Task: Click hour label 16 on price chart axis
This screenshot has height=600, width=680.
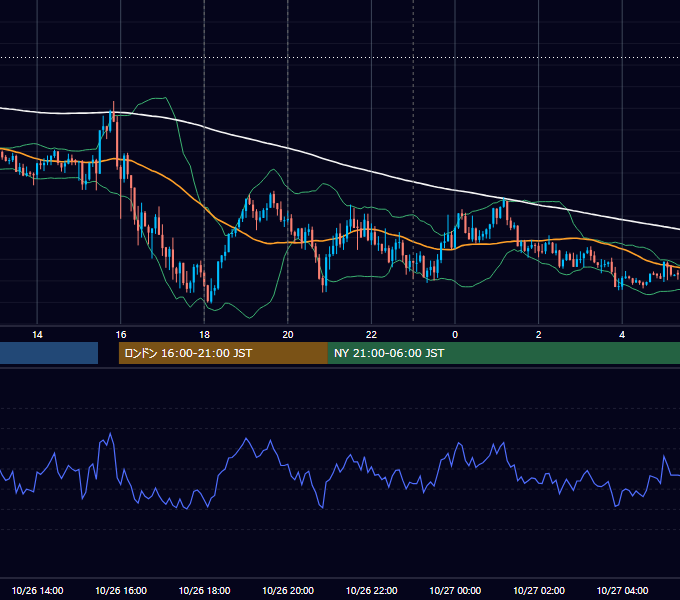Action: click(x=121, y=335)
